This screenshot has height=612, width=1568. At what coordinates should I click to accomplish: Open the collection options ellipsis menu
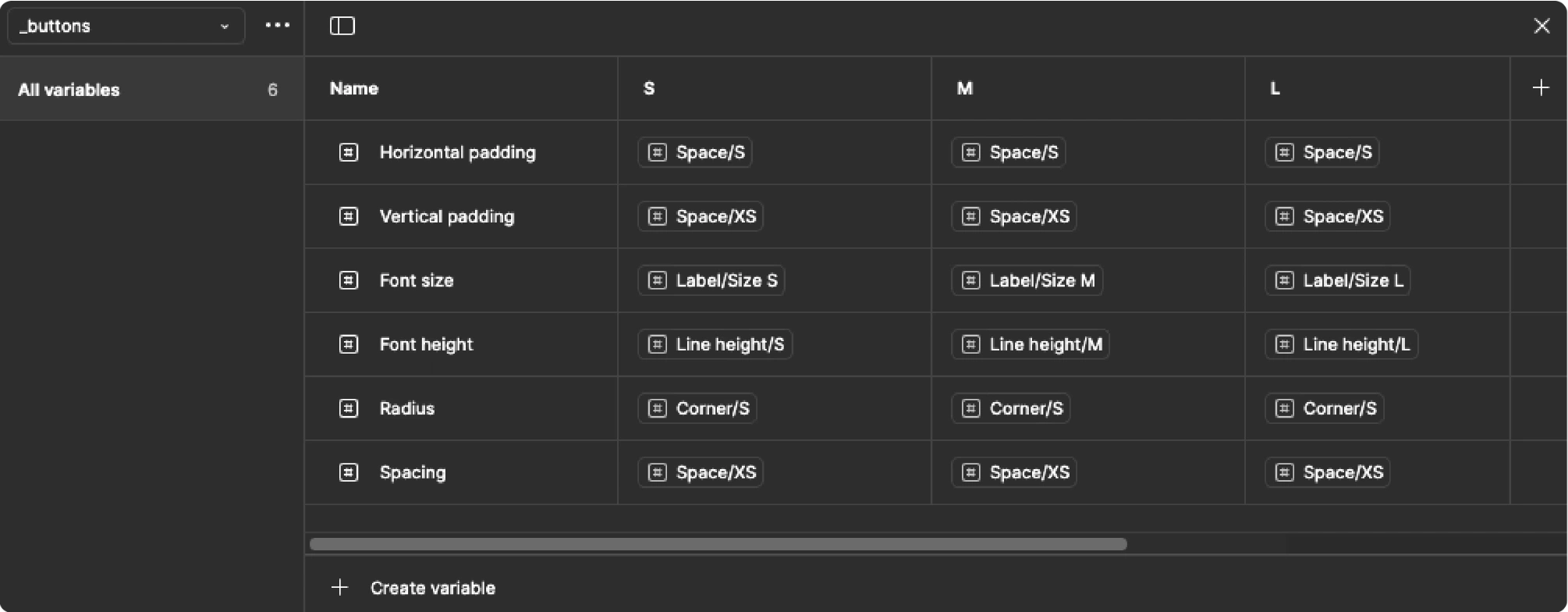pos(277,26)
